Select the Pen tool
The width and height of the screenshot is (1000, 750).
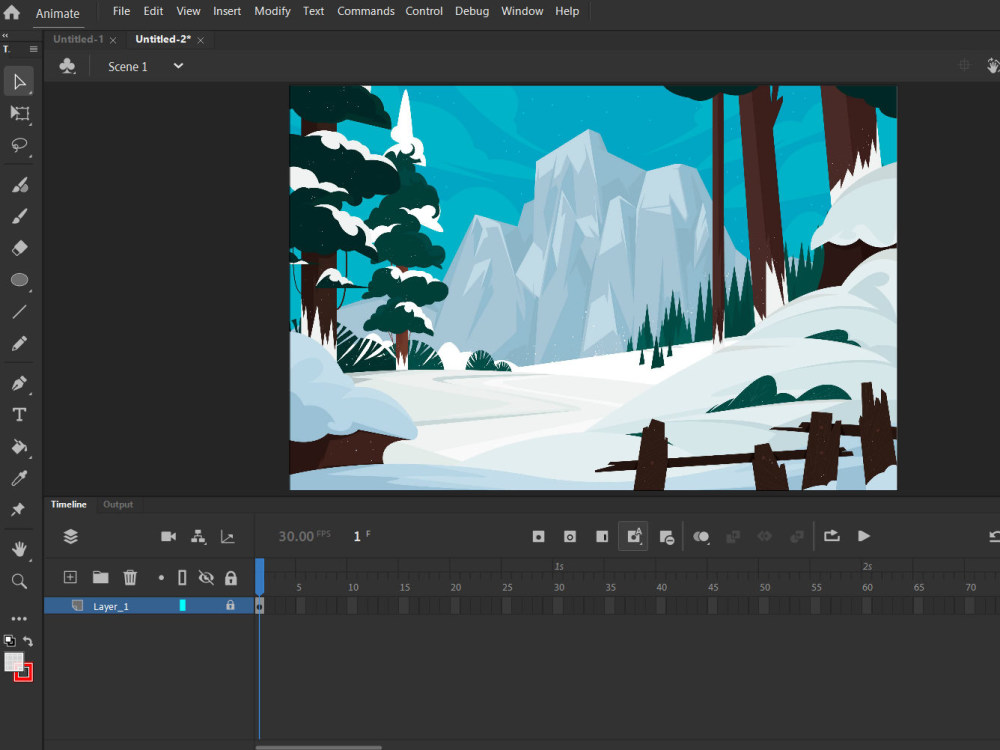[x=20, y=383]
